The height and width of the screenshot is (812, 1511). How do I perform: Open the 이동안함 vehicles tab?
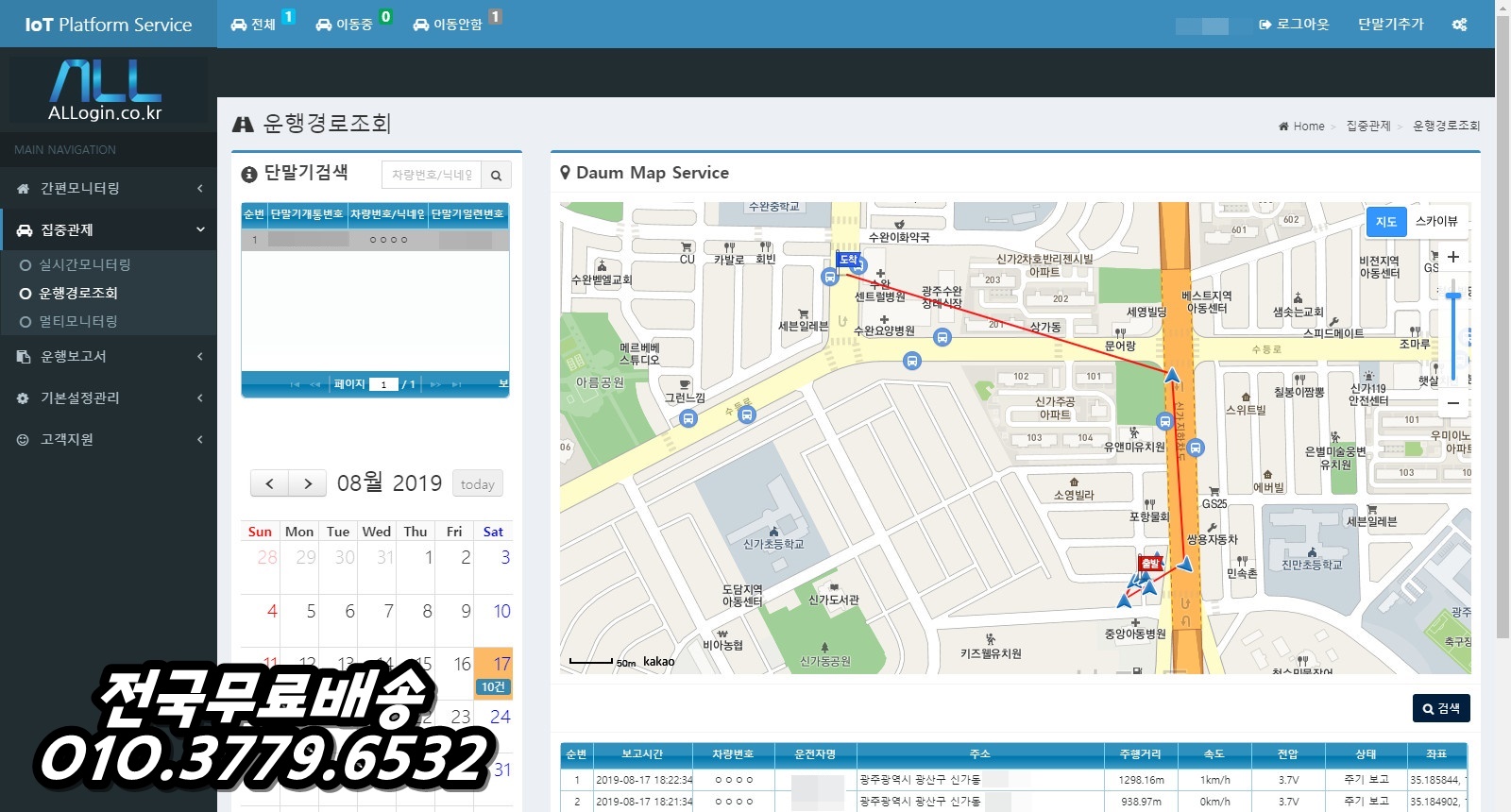457,24
